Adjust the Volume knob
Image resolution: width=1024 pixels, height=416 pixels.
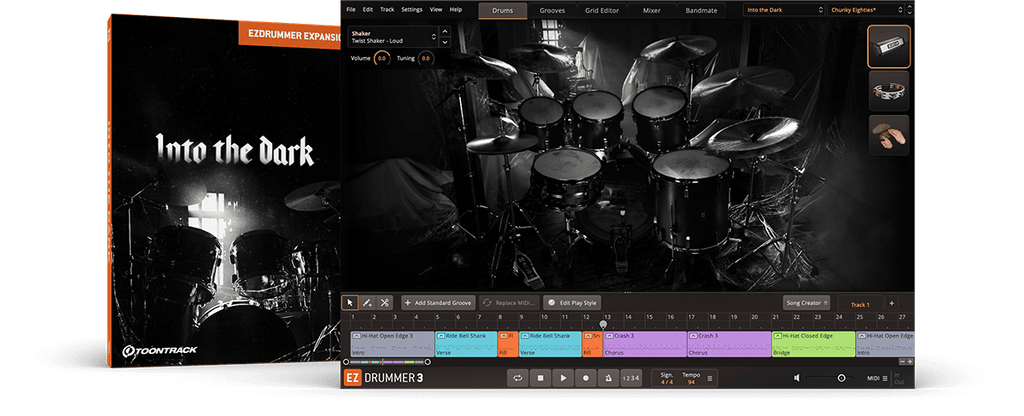(x=382, y=59)
